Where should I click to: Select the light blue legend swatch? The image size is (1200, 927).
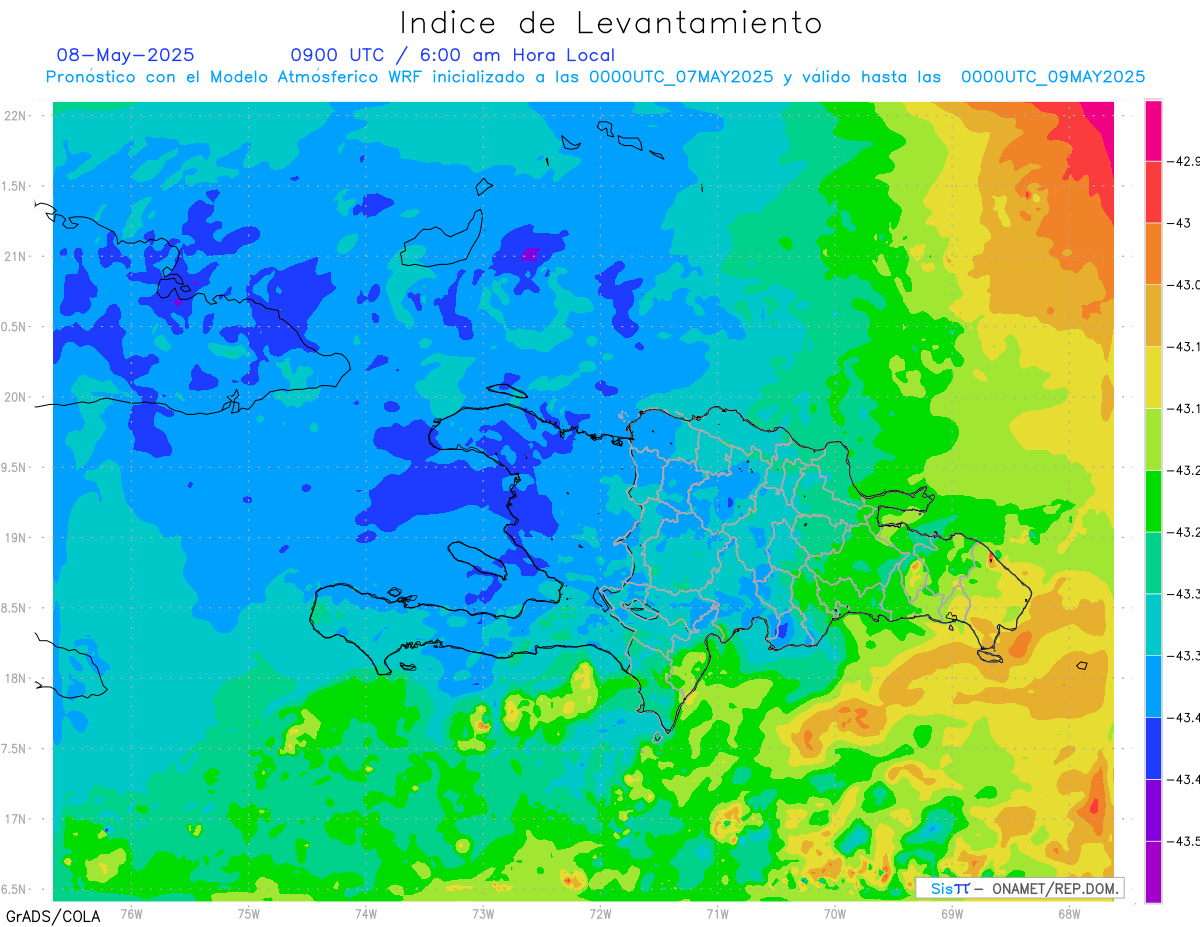[x=1153, y=685]
